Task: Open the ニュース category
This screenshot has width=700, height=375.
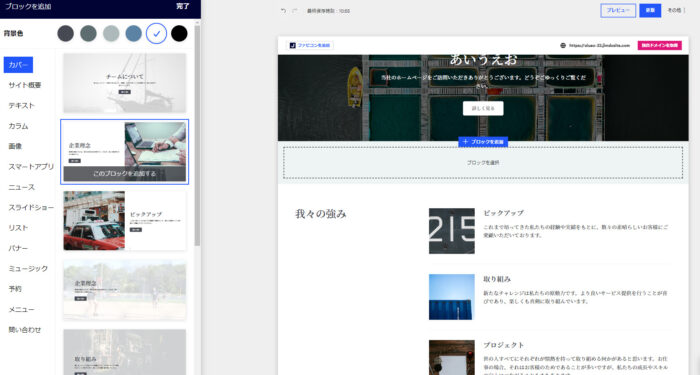Action: pyautogui.click(x=21, y=187)
